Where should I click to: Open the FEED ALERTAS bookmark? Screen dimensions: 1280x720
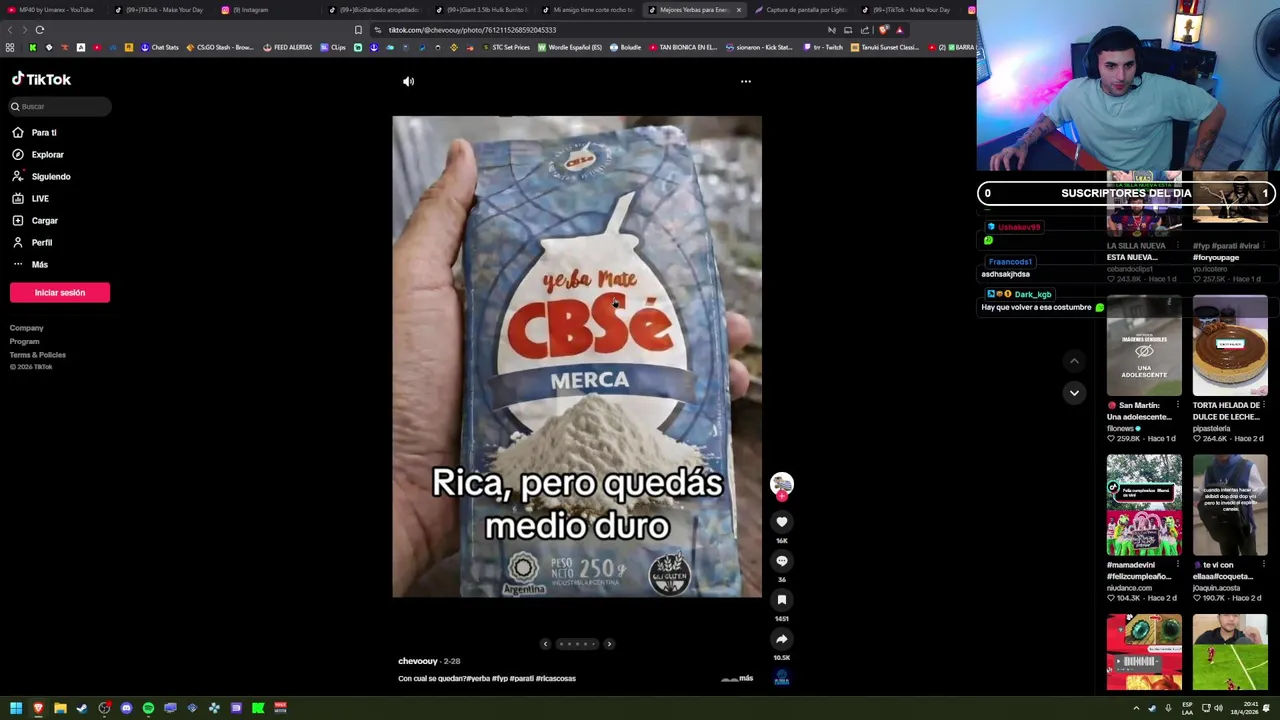pos(288,47)
